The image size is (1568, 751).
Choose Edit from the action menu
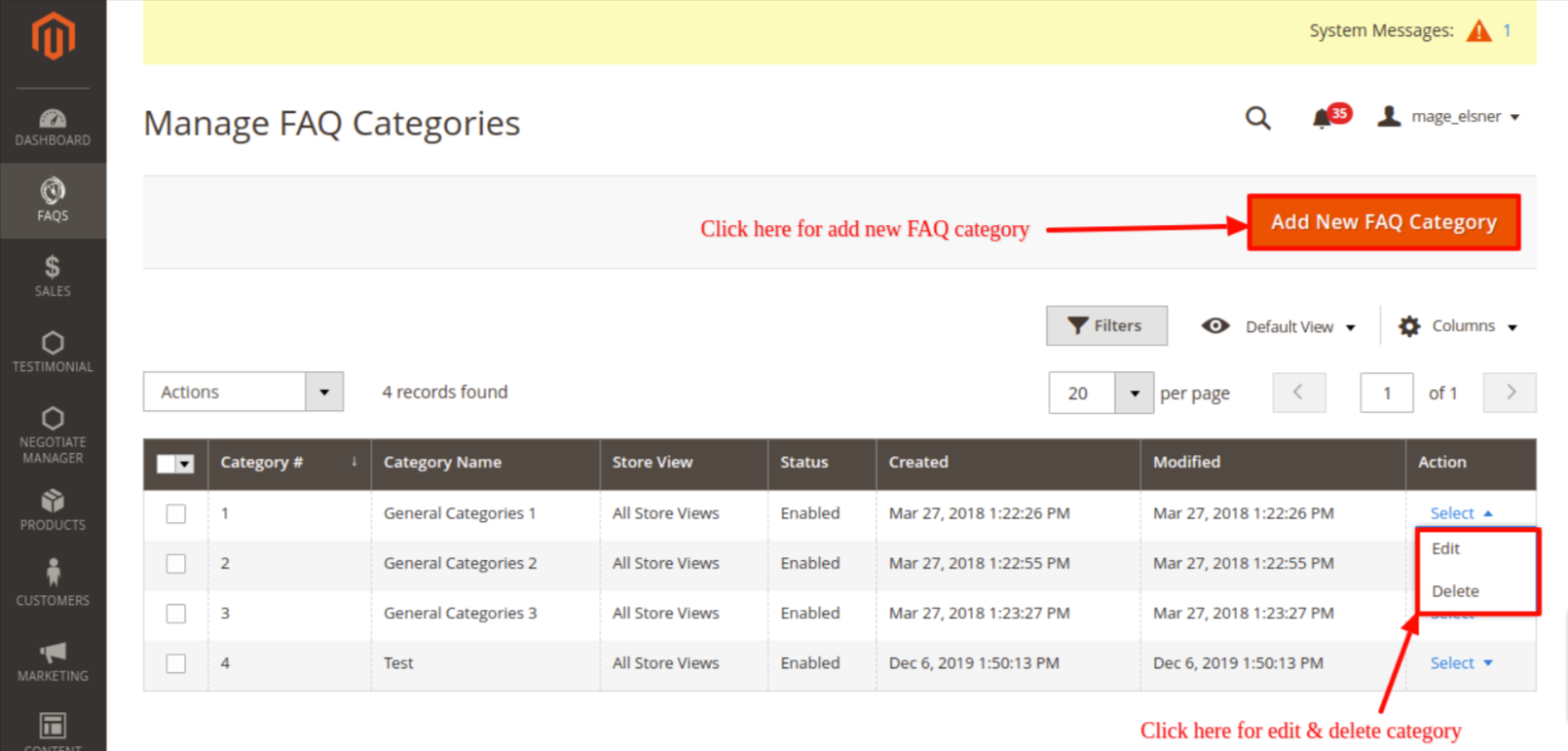pyautogui.click(x=1446, y=549)
